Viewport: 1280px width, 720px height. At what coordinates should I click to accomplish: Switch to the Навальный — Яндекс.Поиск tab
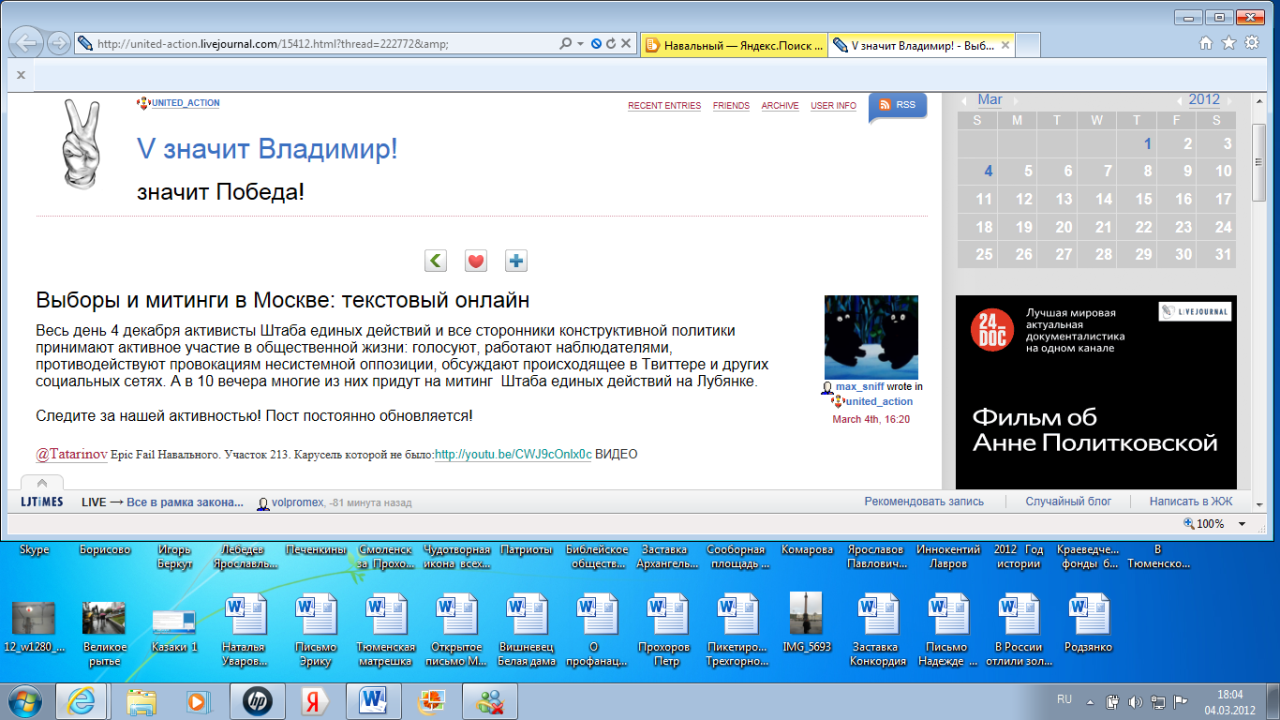[x=734, y=45]
